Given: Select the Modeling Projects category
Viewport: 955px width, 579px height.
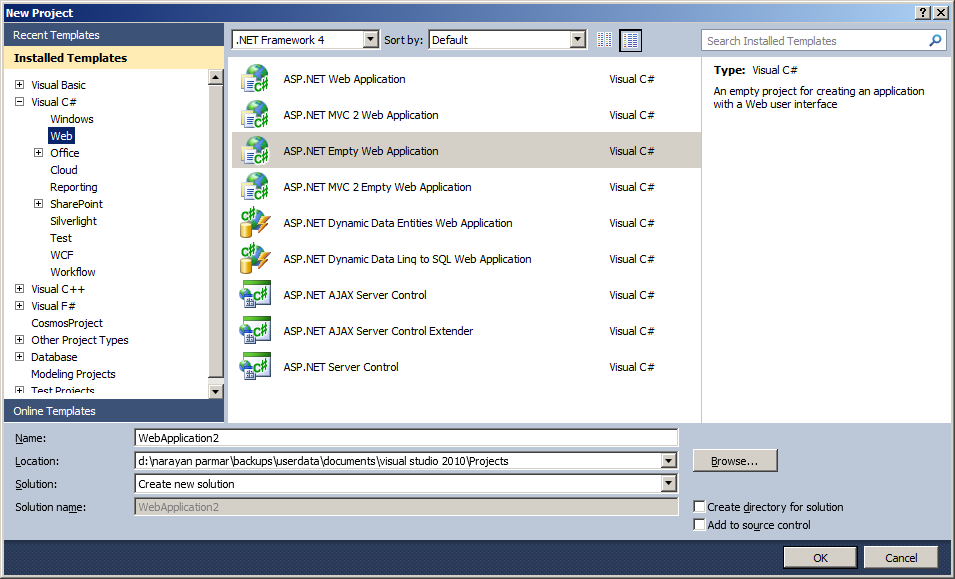Looking at the screenshot, I should pos(73,374).
